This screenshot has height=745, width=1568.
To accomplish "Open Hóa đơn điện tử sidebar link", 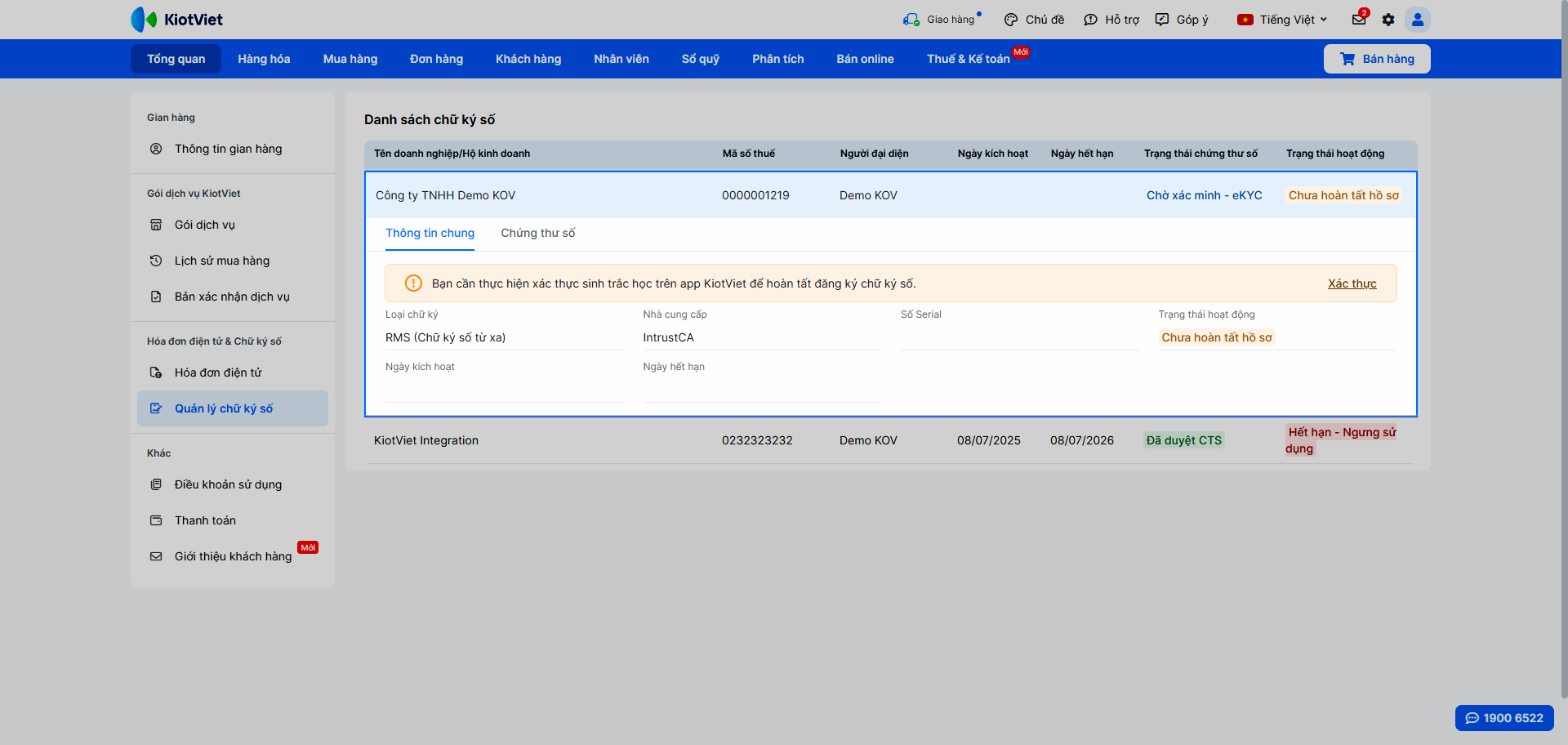I will pyautogui.click(x=233, y=372).
